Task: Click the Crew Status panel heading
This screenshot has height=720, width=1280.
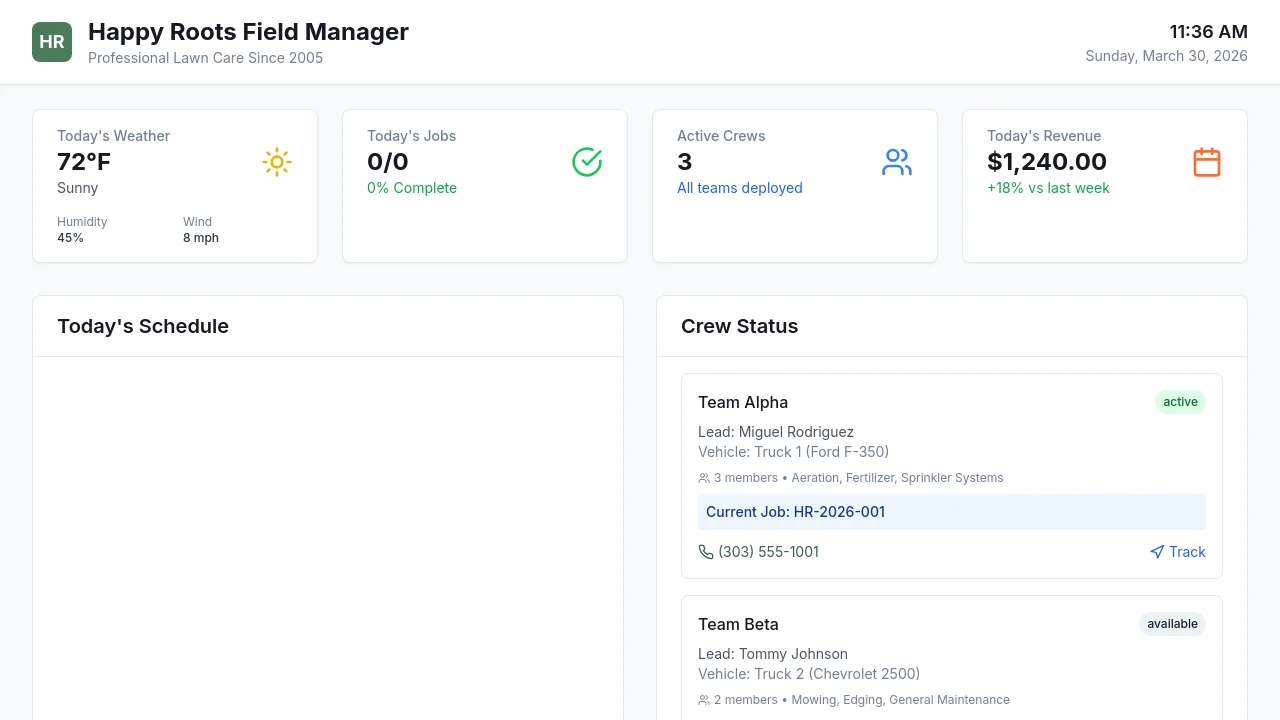Action: tap(739, 326)
